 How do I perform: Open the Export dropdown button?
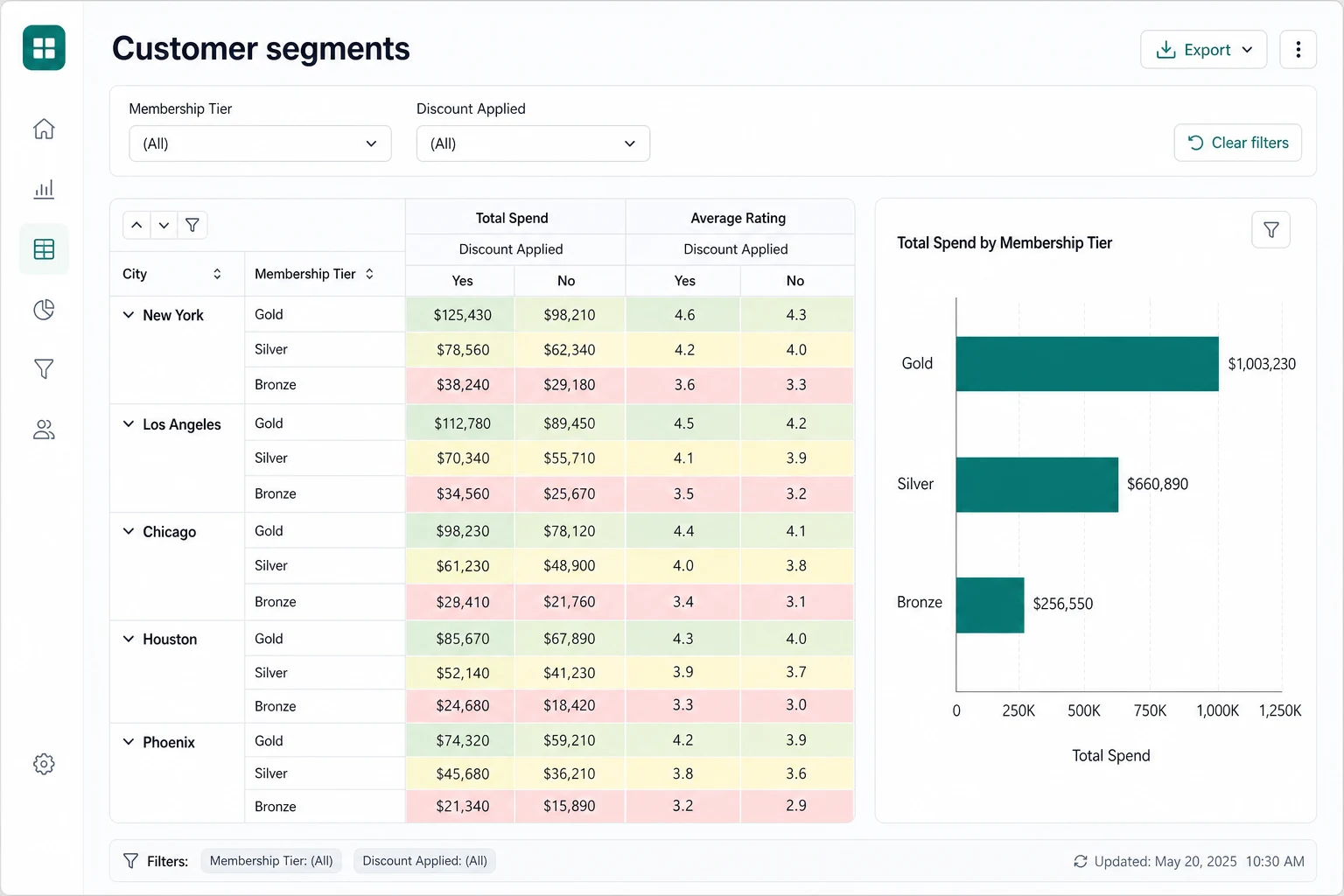[x=1203, y=50]
